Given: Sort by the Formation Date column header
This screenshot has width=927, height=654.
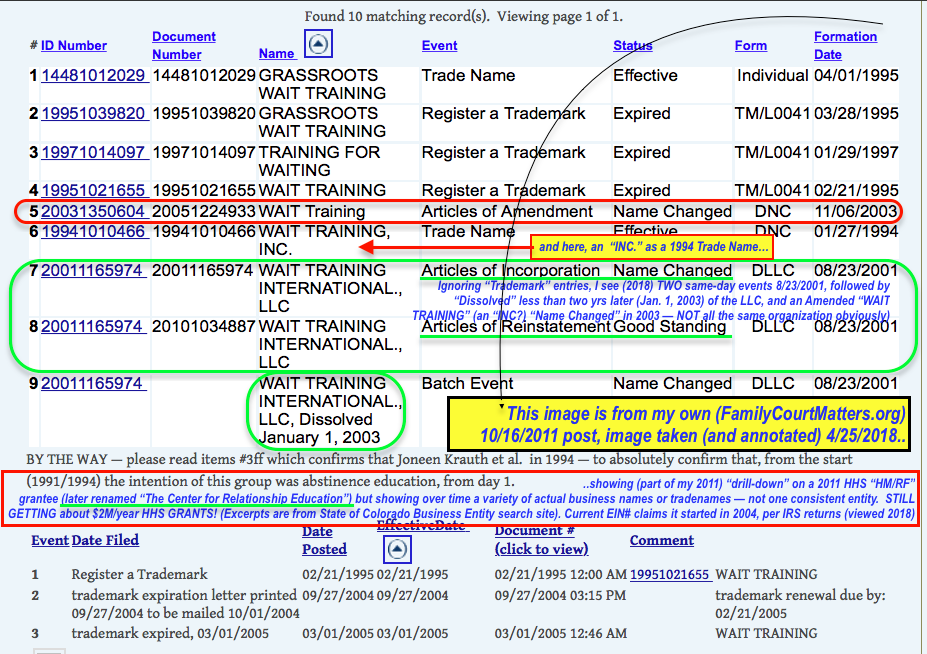Looking at the screenshot, I should point(845,45).
